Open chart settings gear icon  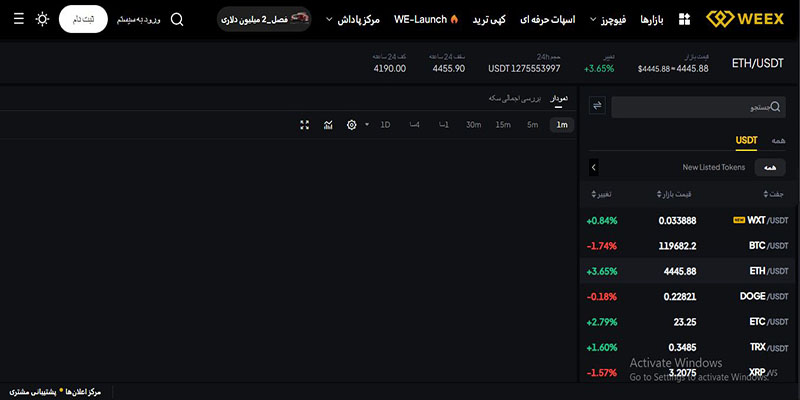[352, 125]
